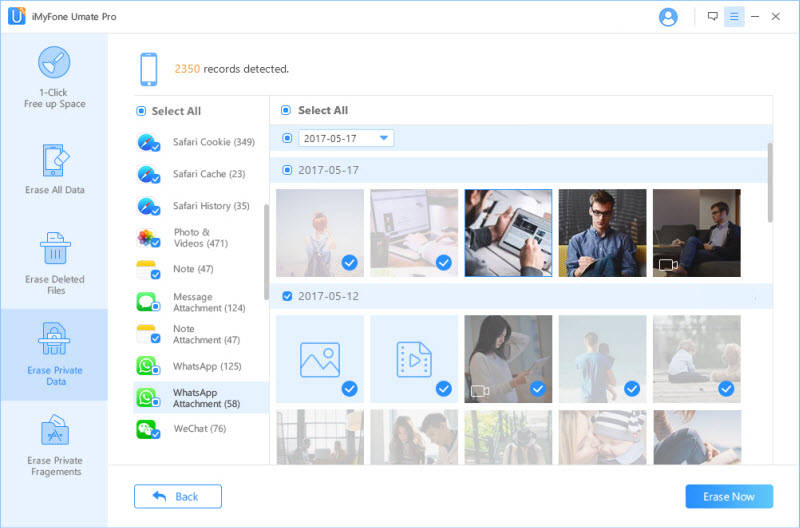Image resolution: width=800 pixels, height=528 pixels.
Task: Select the man on sofa video thumbnail
Action: pyautogui.click(x=697, y=233)
